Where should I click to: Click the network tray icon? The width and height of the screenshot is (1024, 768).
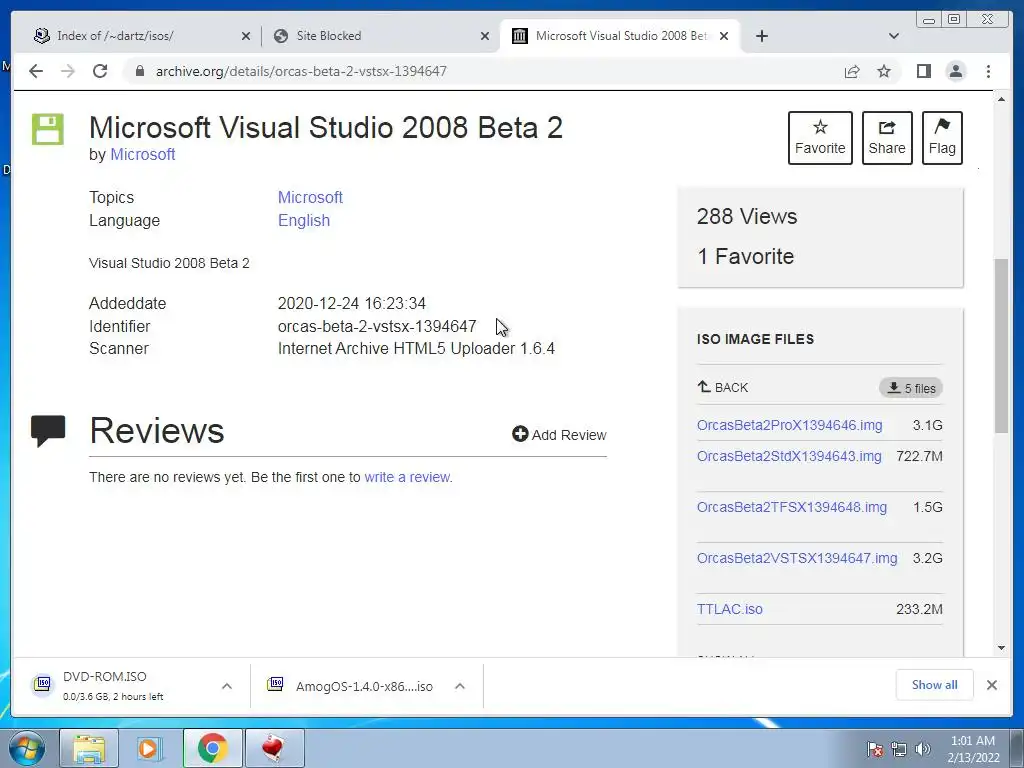899,749
